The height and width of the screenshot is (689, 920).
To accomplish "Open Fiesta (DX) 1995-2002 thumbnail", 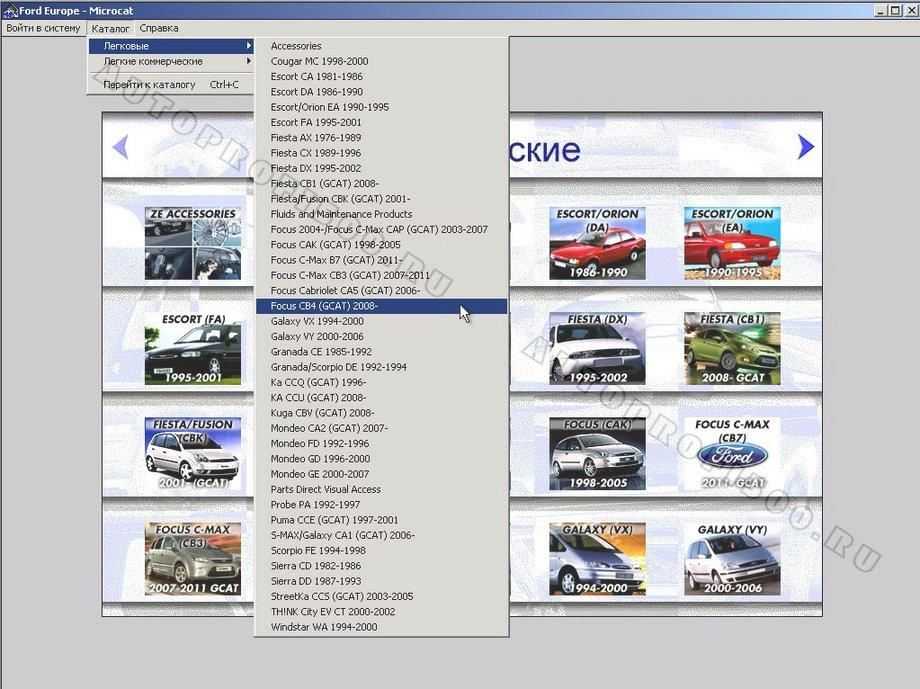I will (x=597, y=349).
